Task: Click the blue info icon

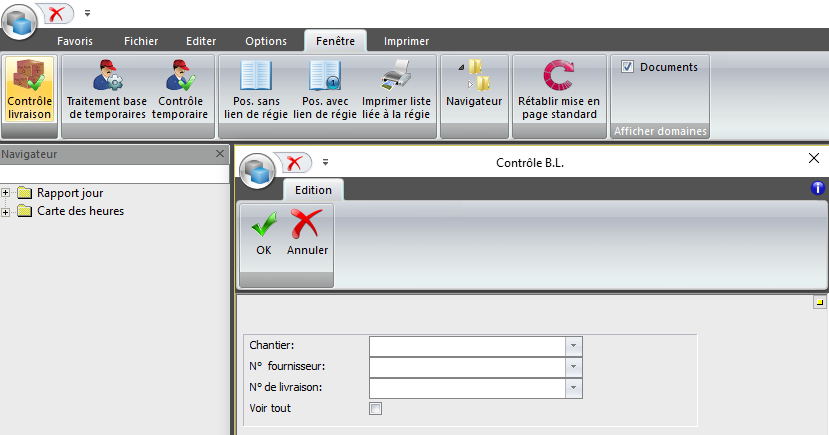Action: point(817,188)
